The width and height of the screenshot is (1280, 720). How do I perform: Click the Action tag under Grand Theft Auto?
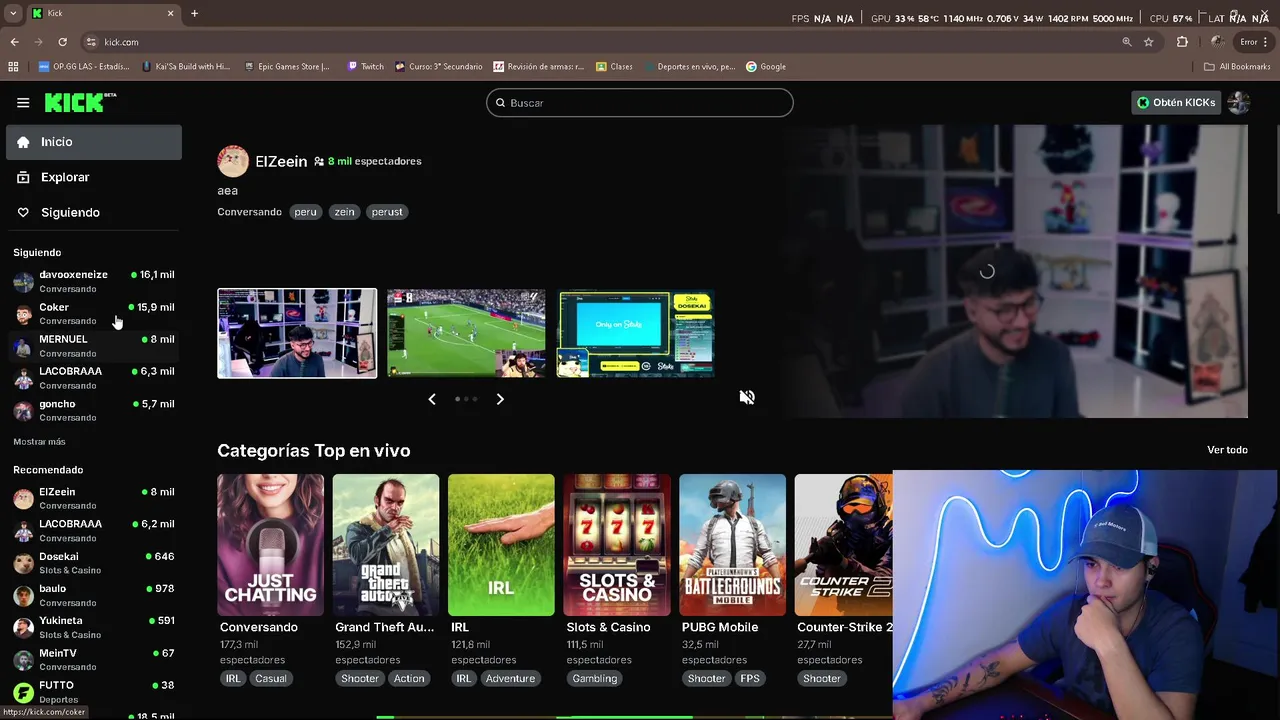[409, 678]
